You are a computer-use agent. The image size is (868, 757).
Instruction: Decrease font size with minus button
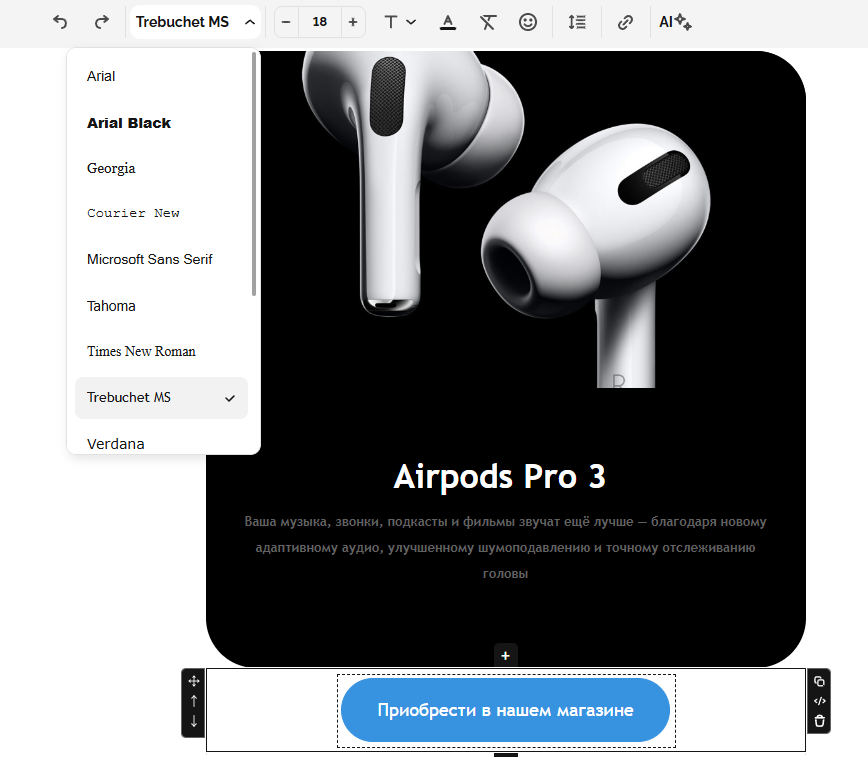[x=286, y=22]
